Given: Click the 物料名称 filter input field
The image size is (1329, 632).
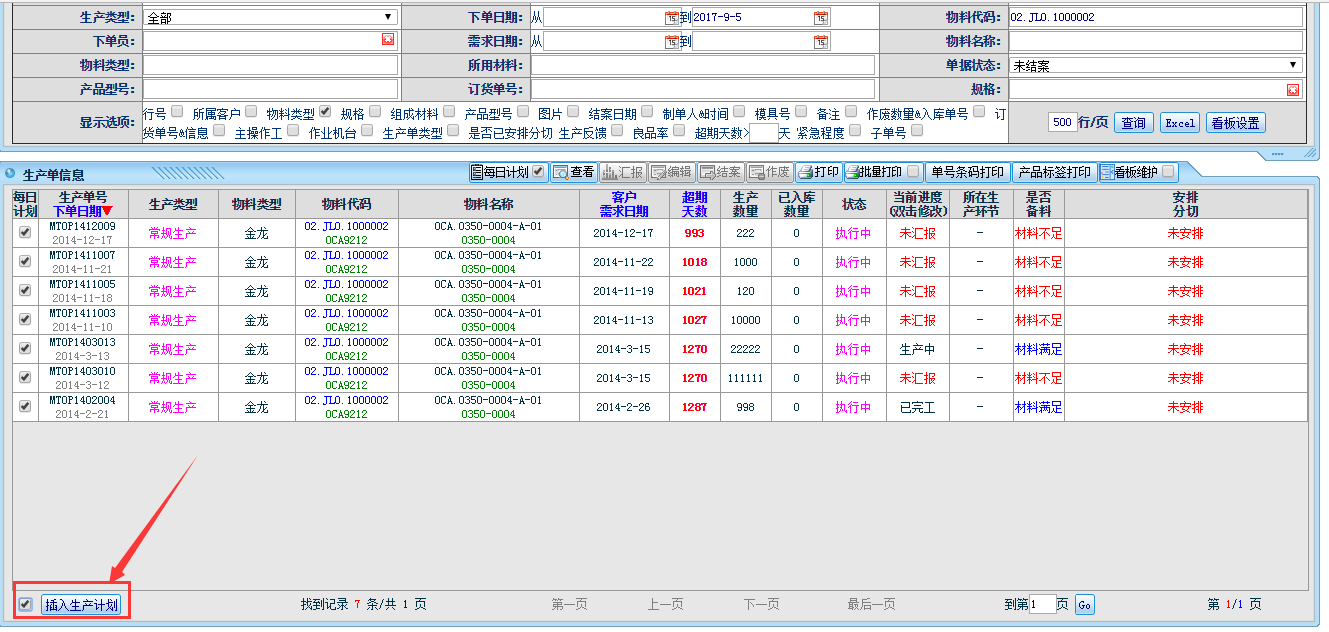Looking at the screenshot, I should click(x=1155, y=41).
